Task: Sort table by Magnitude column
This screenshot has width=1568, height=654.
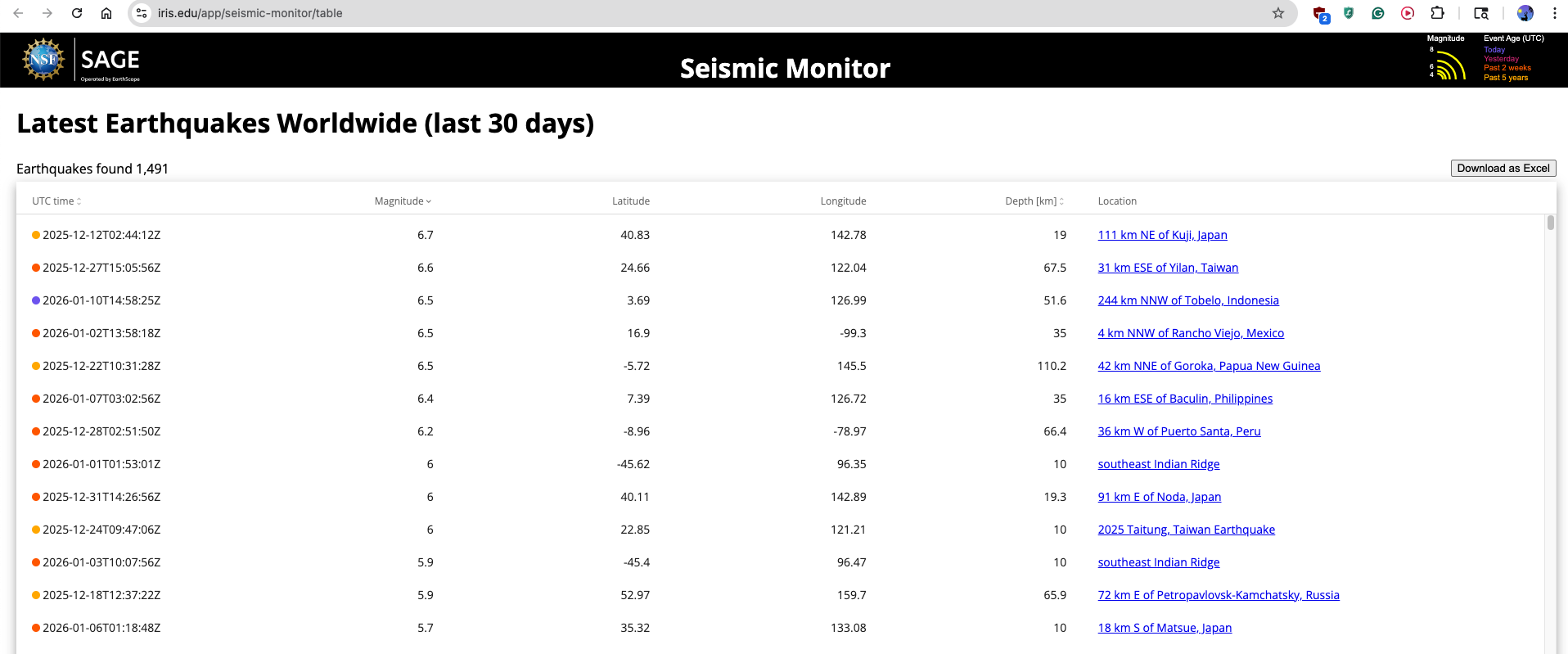Action: pos(403,201)
